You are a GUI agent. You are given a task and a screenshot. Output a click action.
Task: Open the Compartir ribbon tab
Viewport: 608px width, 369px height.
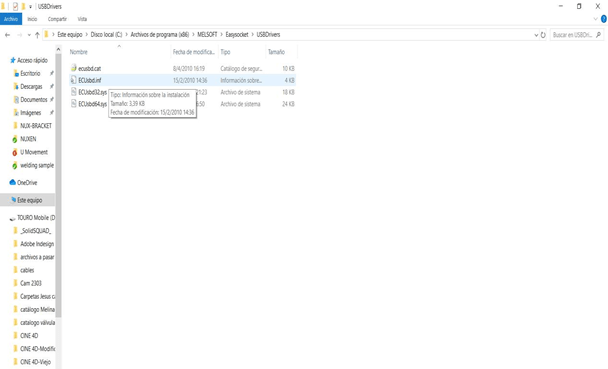tap(57, 19)
